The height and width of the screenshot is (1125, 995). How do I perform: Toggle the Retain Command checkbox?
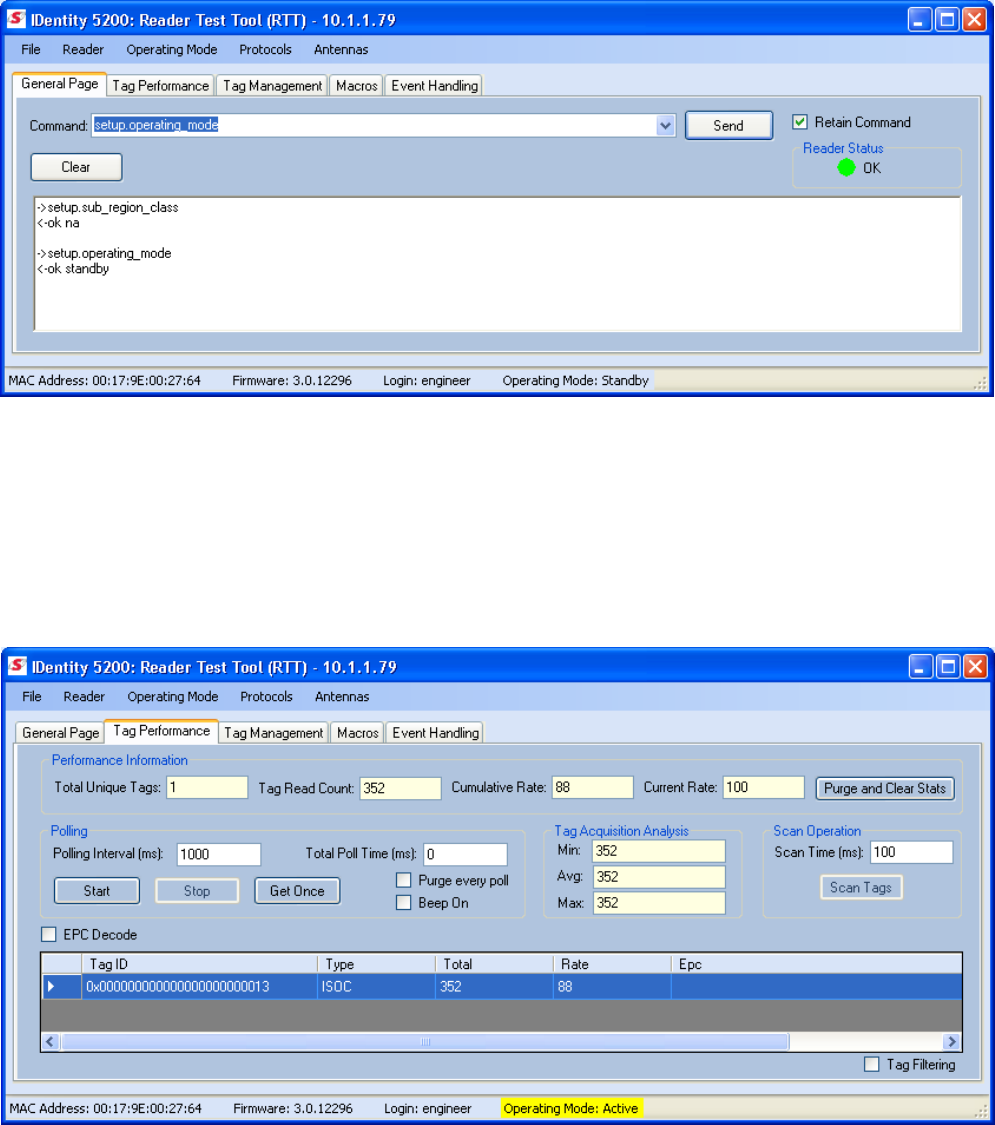800,122
